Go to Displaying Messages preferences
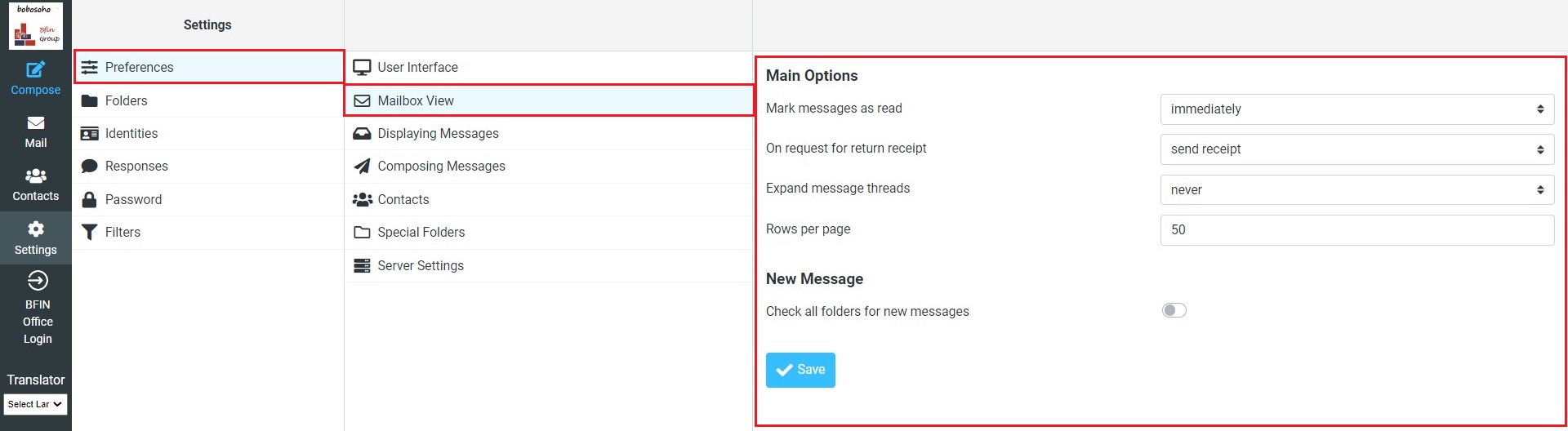Screen dimensions: 1568x431 pyautogui.click(x=438, y=133)
